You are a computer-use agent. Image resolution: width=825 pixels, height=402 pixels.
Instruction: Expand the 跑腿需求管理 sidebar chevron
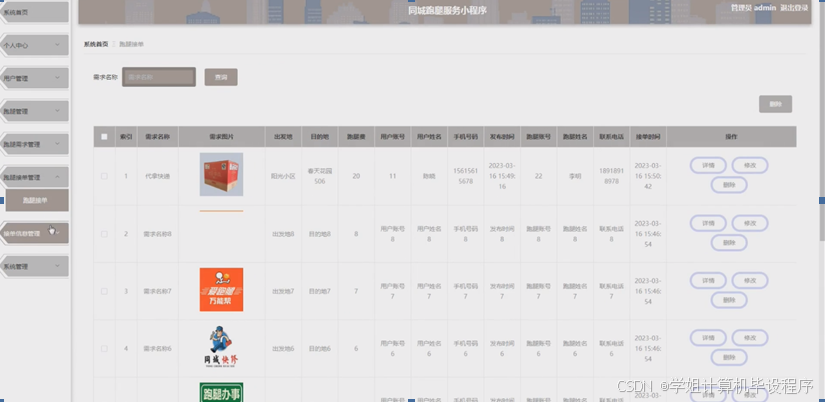[57, 143]
